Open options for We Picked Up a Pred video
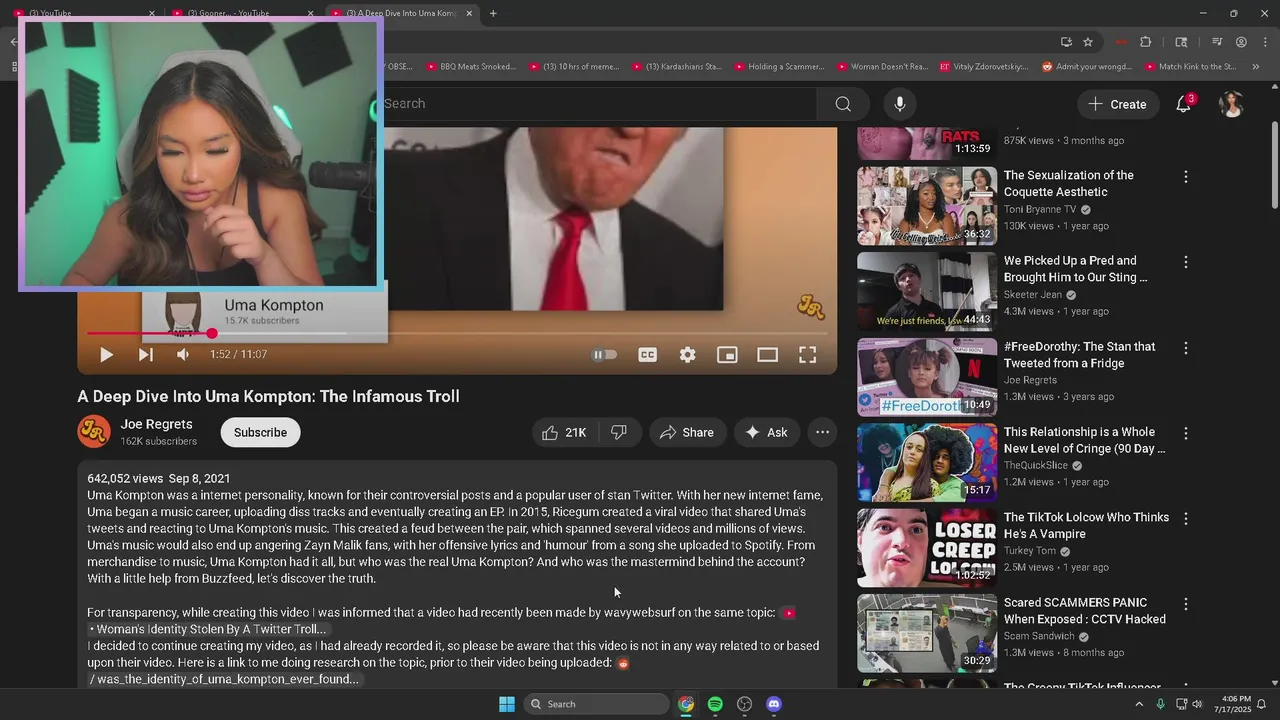 tap(1186, 262)
